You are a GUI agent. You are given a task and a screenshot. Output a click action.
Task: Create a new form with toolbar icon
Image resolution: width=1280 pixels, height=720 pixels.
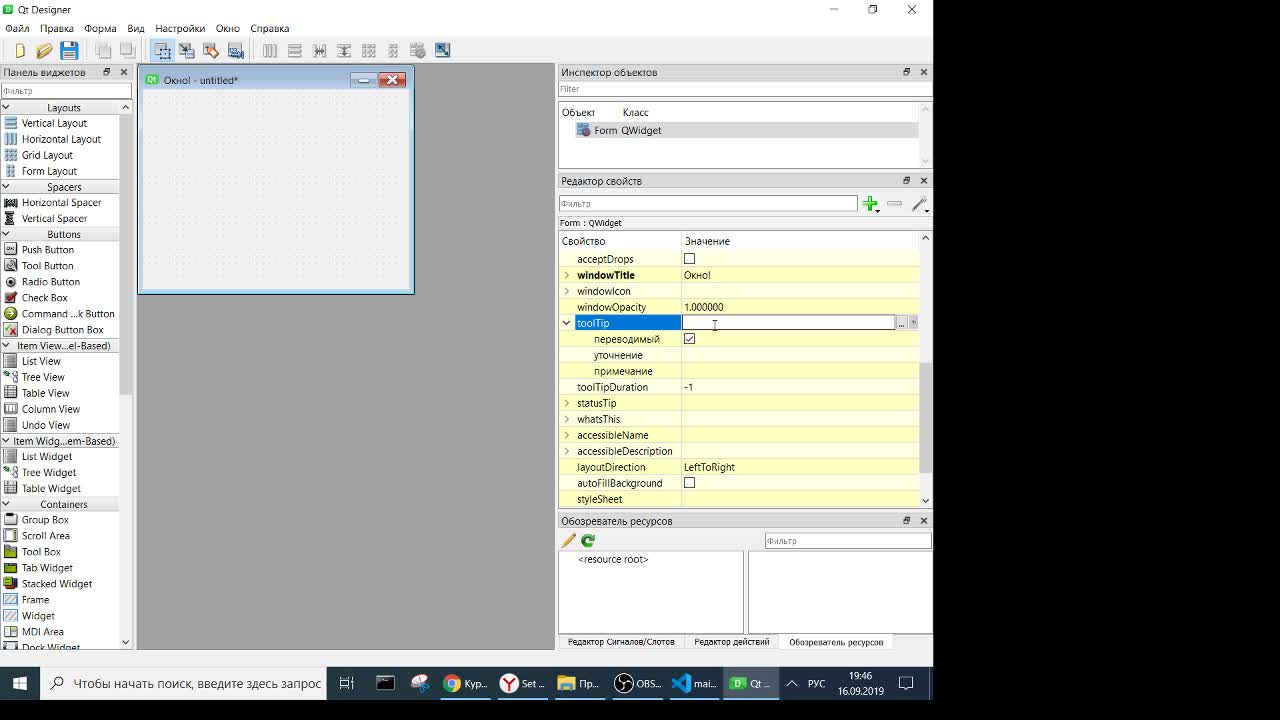tap(20, 50)
